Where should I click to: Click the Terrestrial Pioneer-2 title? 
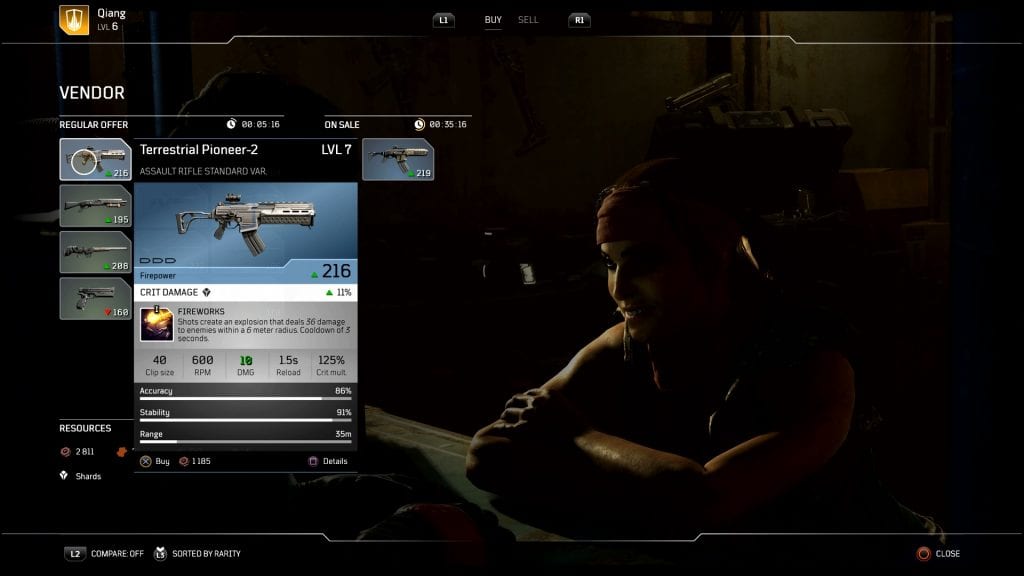point(199,150)
